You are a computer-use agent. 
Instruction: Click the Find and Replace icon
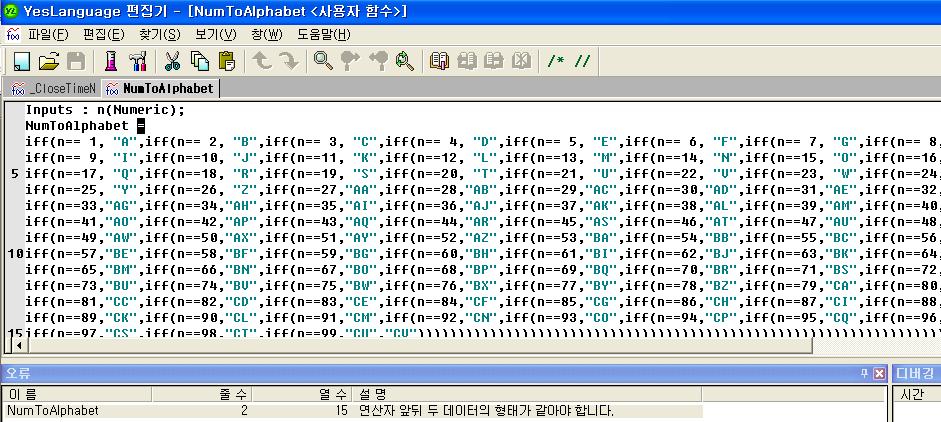[x=404, y=61]
